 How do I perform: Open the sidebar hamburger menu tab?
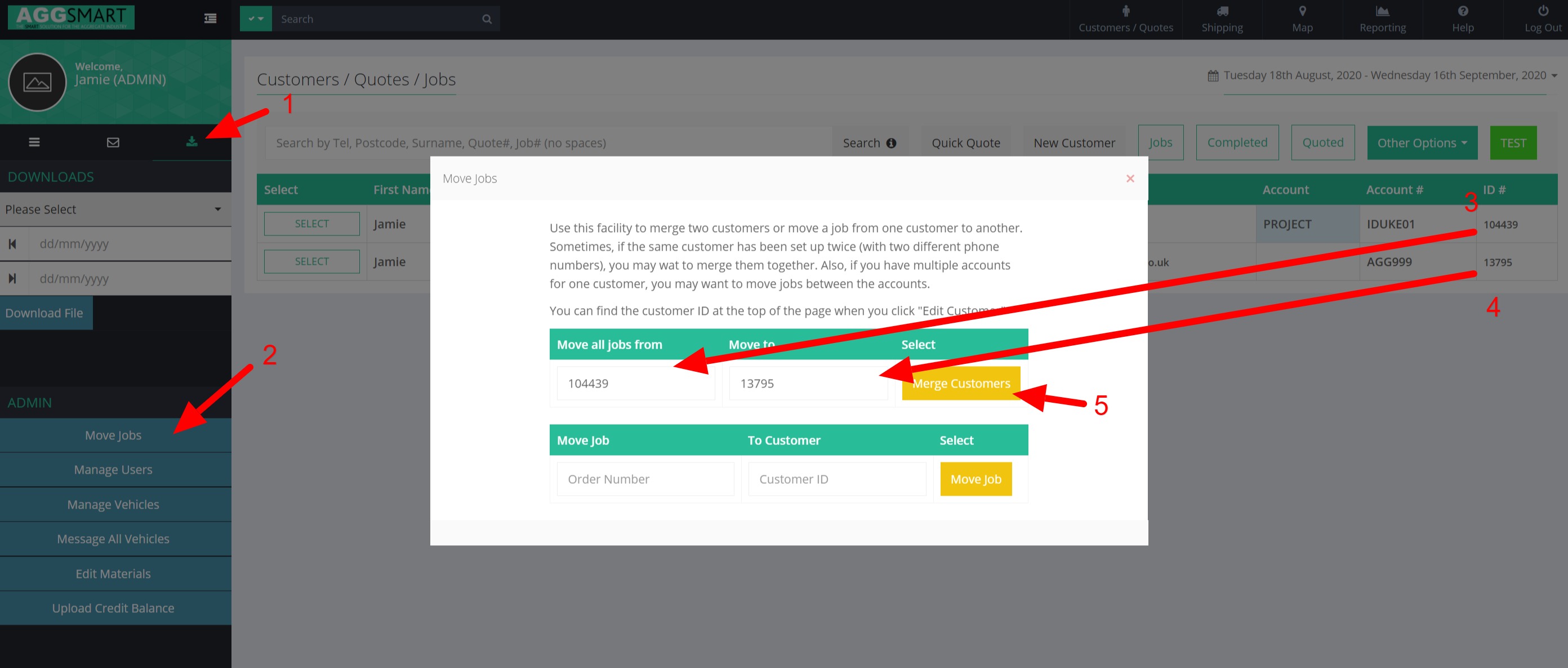click(x=34, y=142)
